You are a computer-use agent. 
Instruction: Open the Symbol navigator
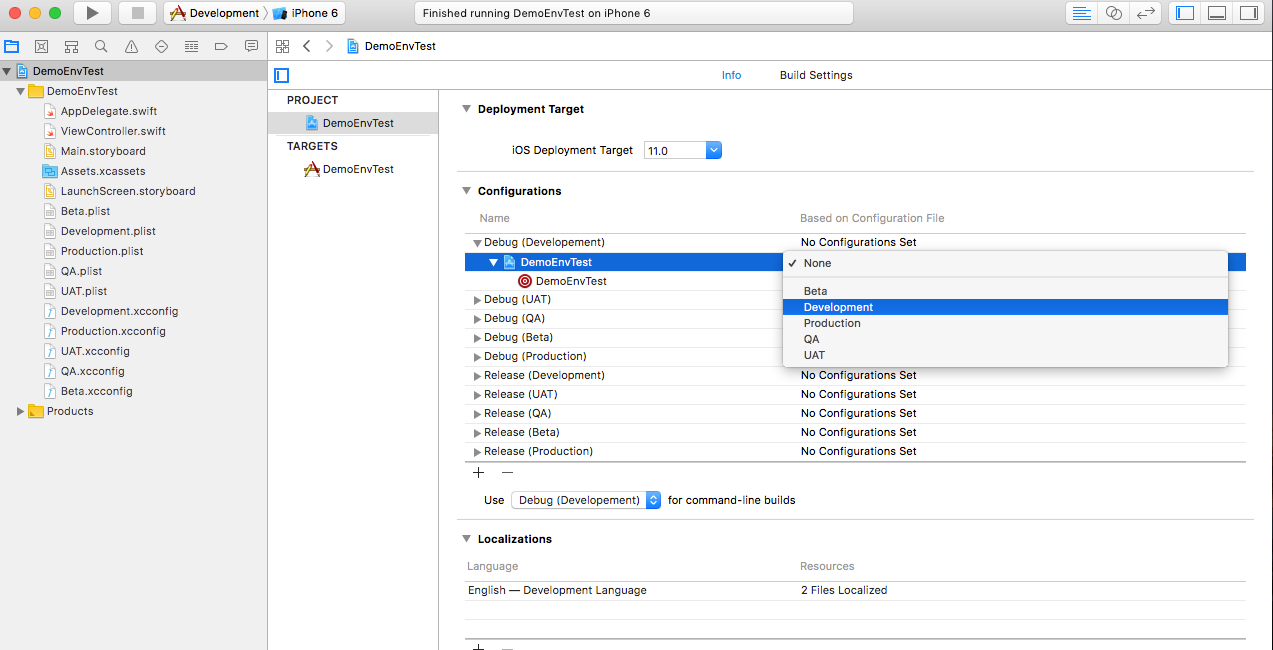tap(72, 46)
